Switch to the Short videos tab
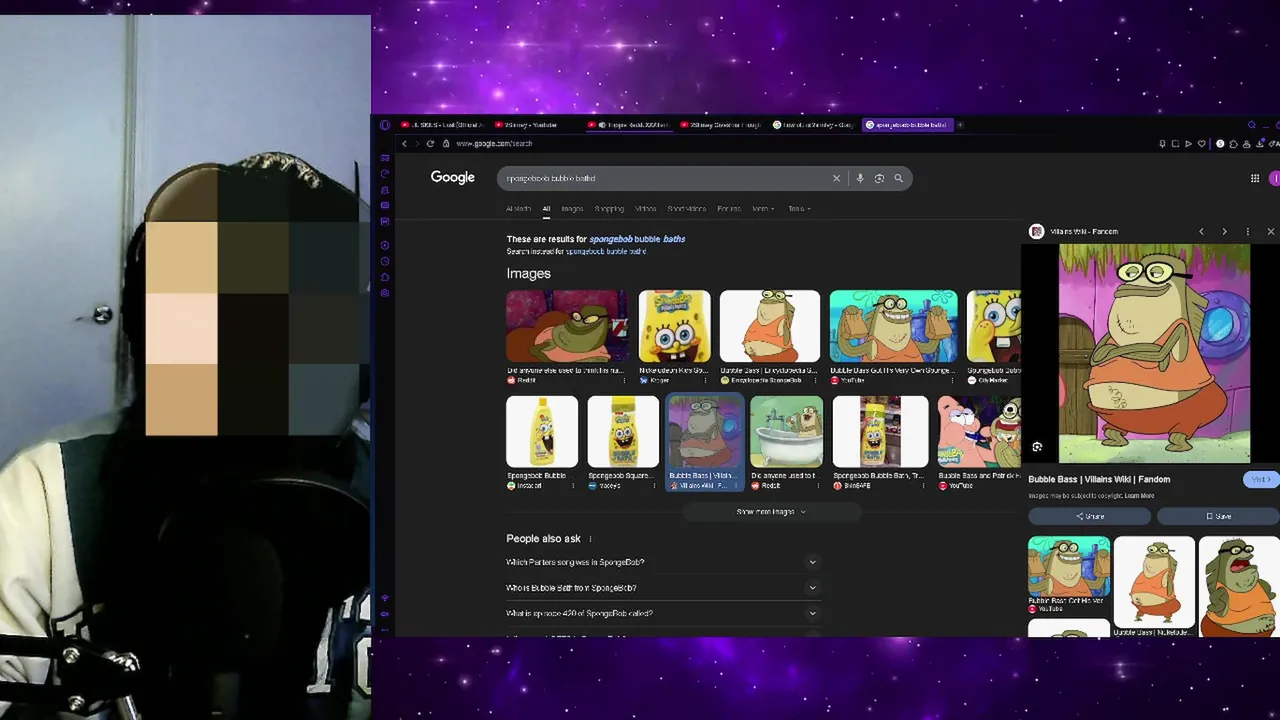The image size is (1280, 720). tap(687, 209)
